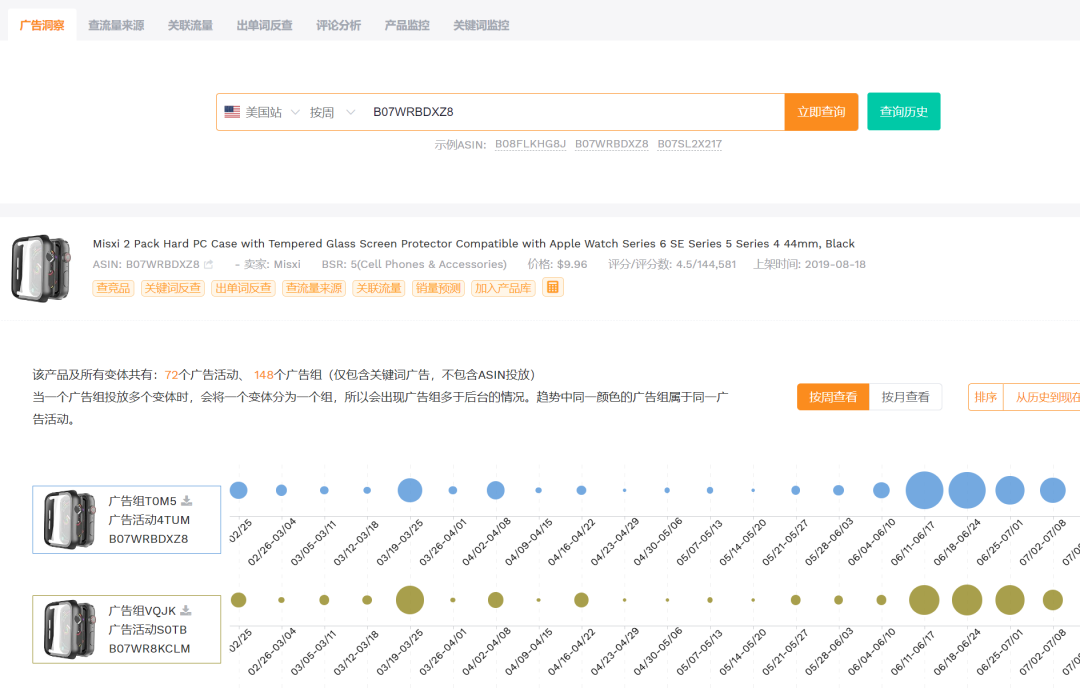This screenshot has height=688, width=1080.
Task: Open the profit calculator icon
Action: [553, 287]
